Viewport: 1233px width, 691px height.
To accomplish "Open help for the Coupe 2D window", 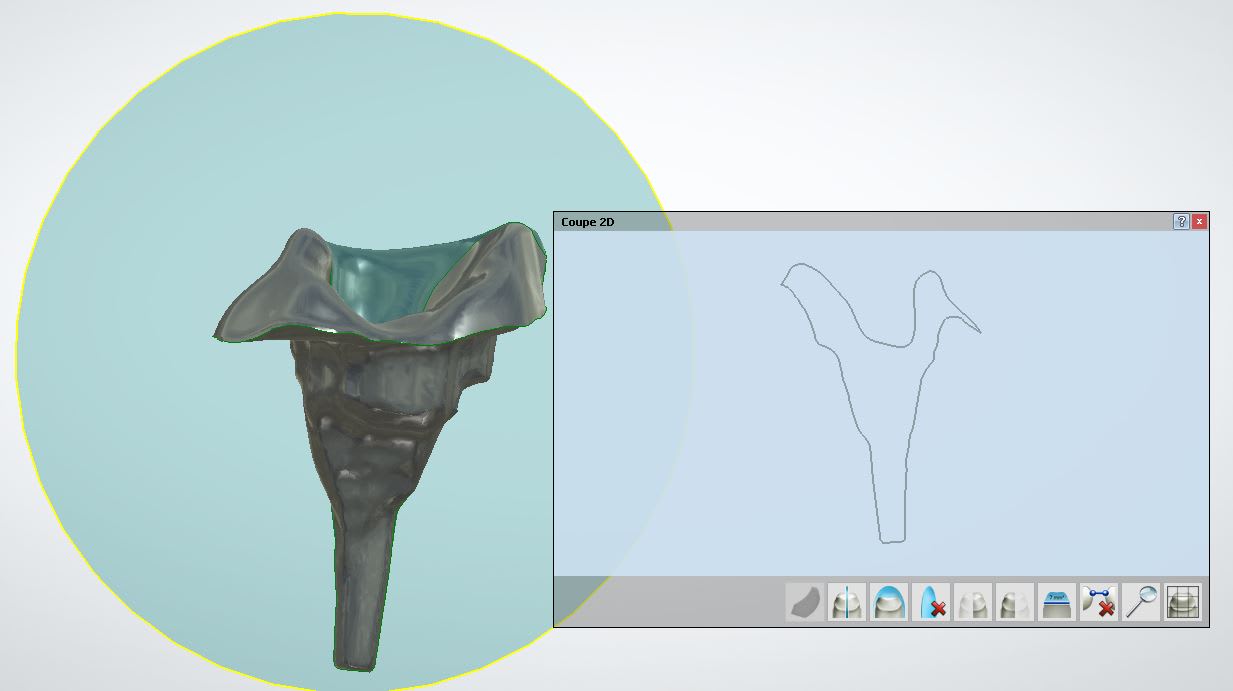I will click(x=1181, y=222).
